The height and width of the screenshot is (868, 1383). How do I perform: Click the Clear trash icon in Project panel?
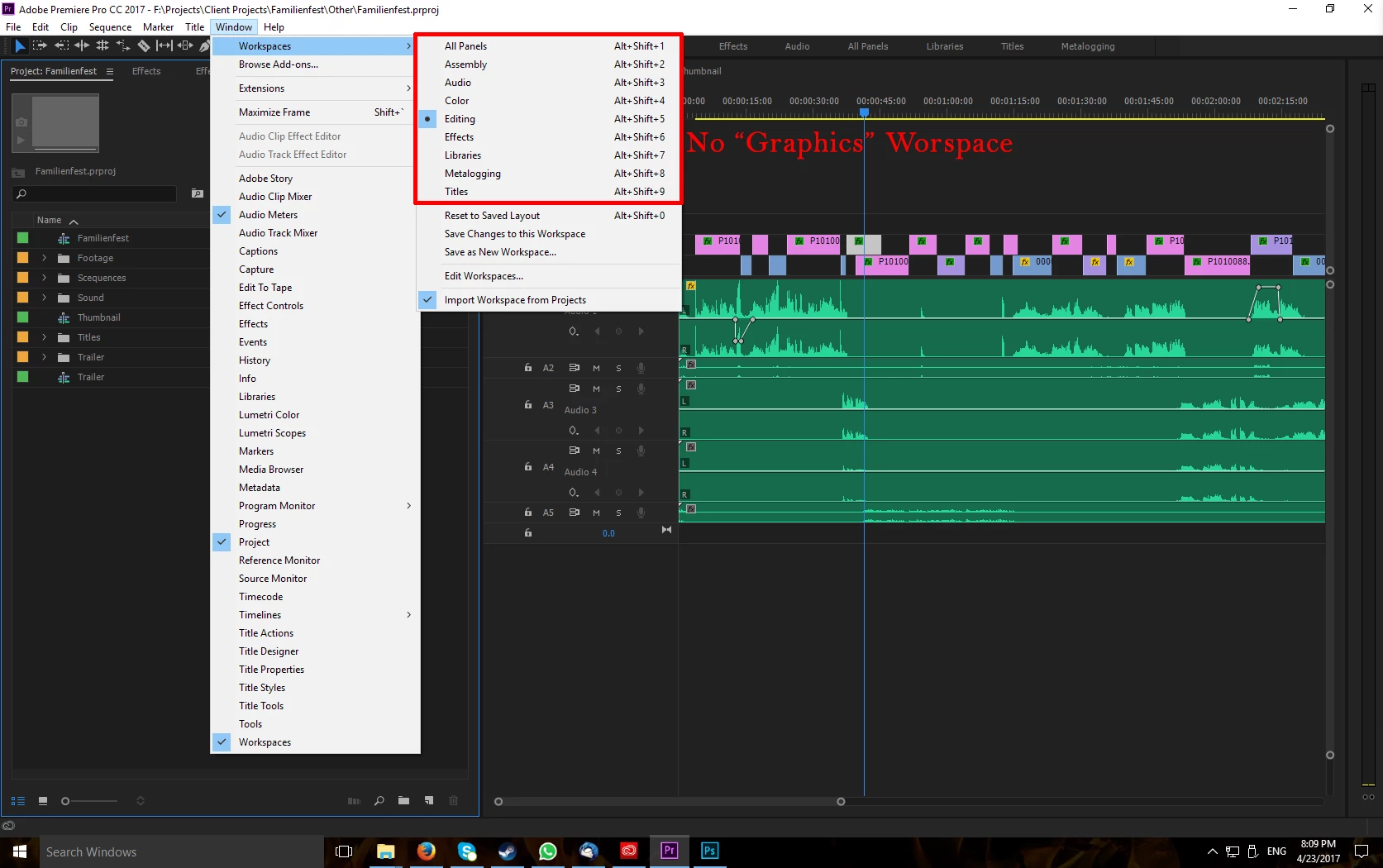(453, 801)
